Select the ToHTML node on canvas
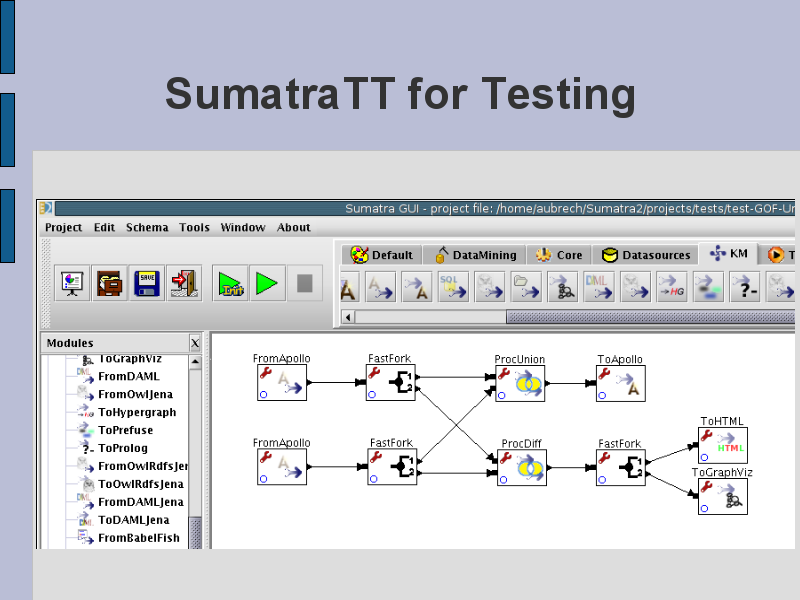The width and height of the screenshot is (800, 600). pos(722,445)
